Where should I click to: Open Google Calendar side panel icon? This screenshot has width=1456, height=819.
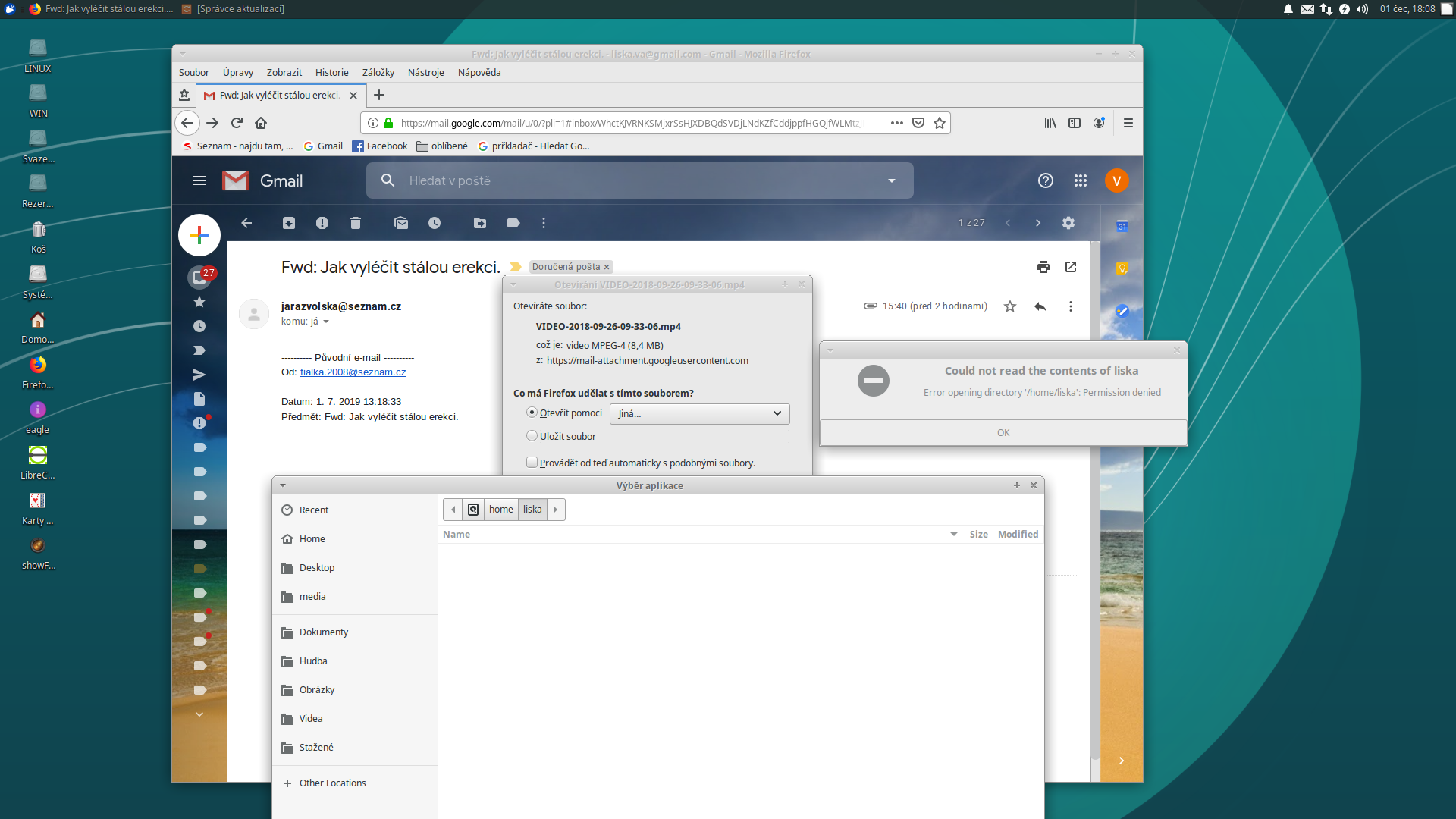(1122, 226)
